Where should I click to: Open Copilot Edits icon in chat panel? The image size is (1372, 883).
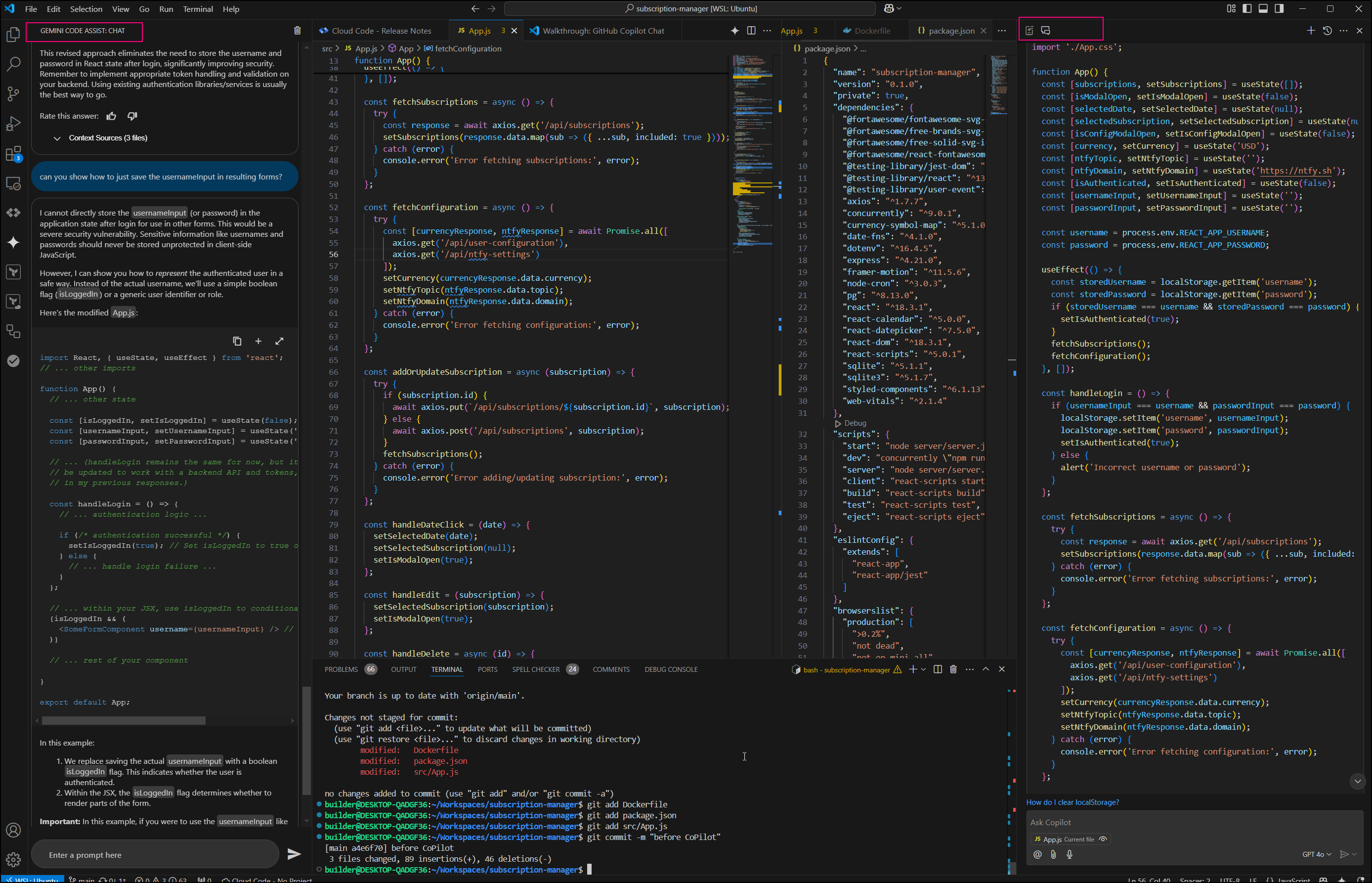pos(1029,30)
